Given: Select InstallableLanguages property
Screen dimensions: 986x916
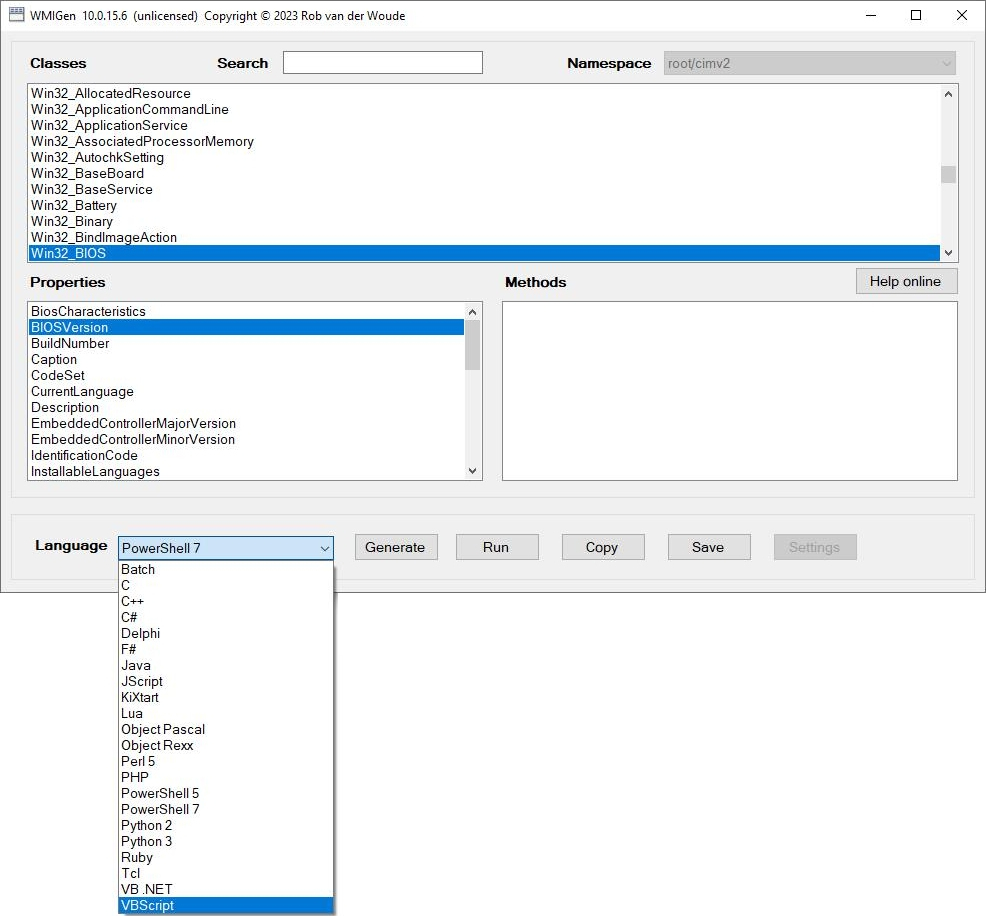Looking at the screenshot, I should [x=246, y=472].
